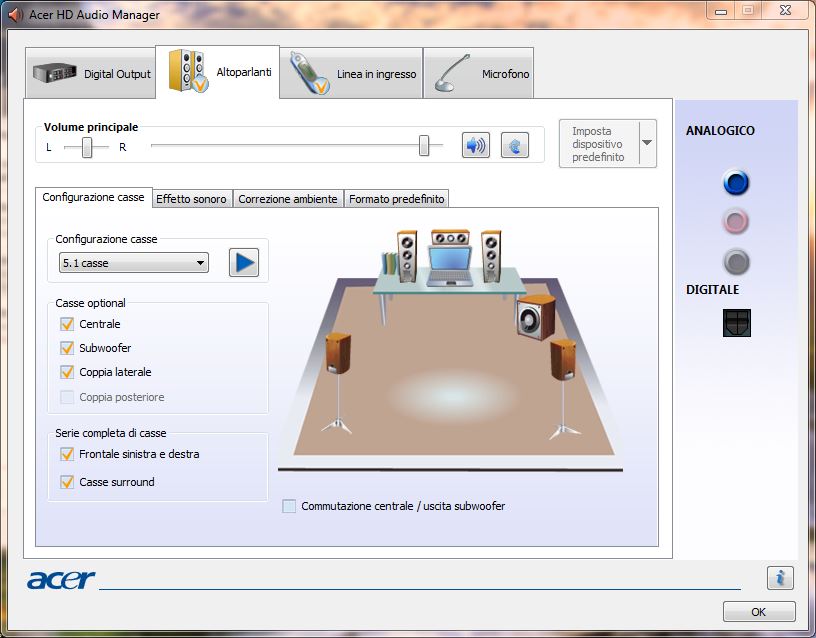Click Imposta dispositivo predefinito button
This screenshot has height=638, width=816.
click(x=598, y=144)
